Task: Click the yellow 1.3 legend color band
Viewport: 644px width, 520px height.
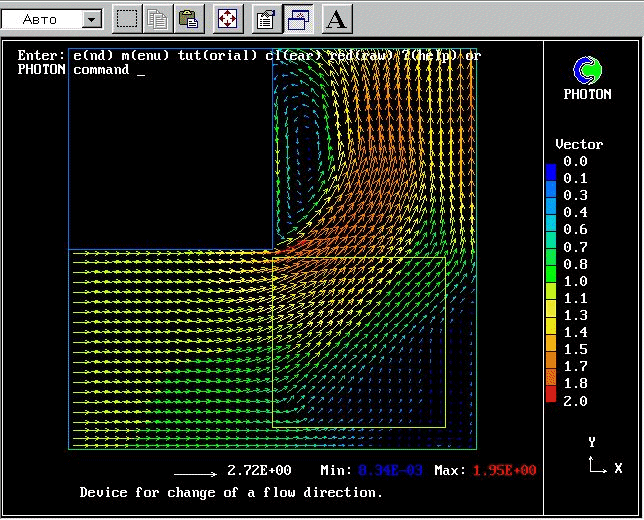Action: (x=551, y=309)
